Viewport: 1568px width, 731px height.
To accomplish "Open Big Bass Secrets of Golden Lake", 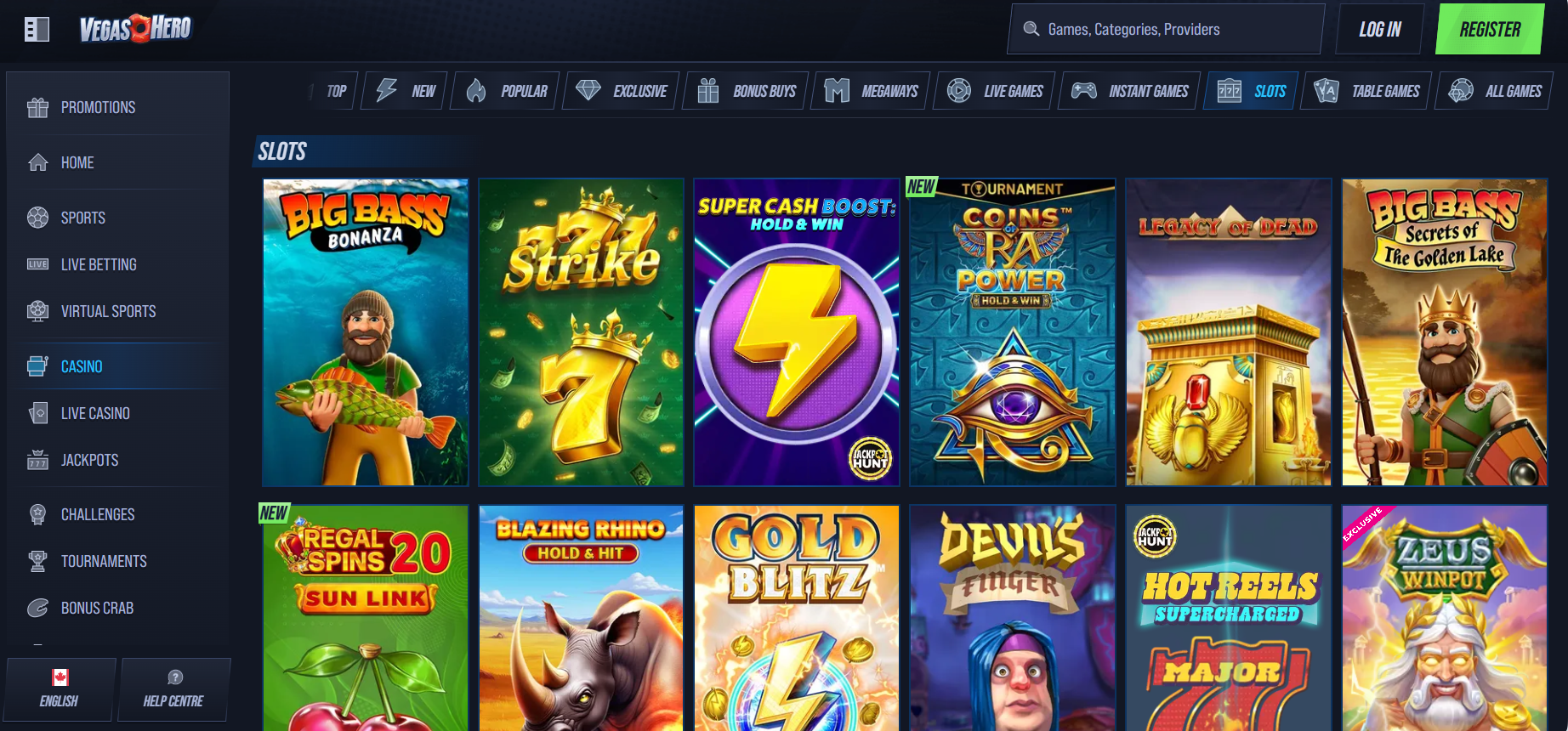I will (x=1445, y=332).
